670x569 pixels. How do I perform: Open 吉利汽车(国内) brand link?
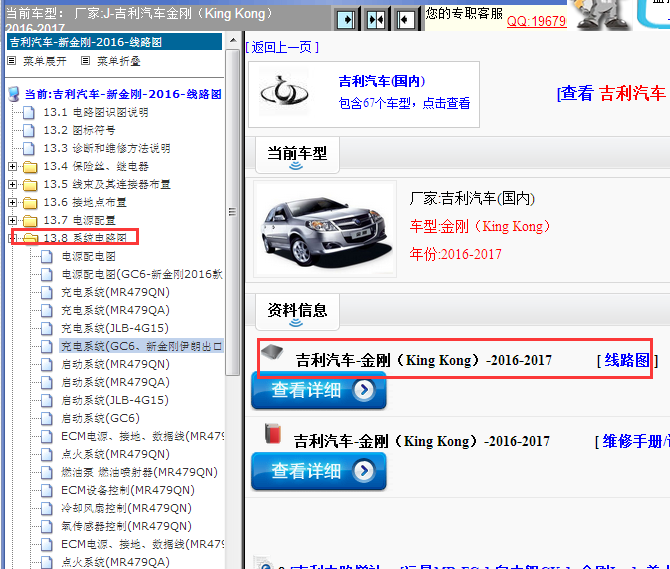[382, 81]
